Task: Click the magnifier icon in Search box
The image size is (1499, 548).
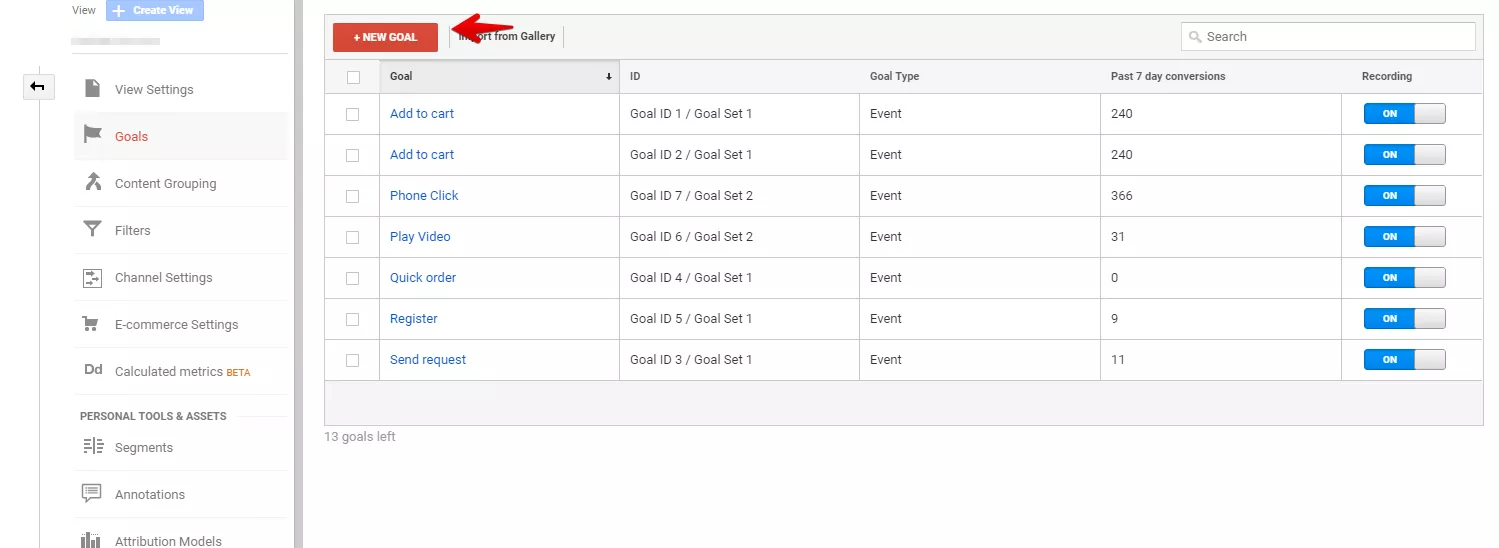Action: (1195, 37)
